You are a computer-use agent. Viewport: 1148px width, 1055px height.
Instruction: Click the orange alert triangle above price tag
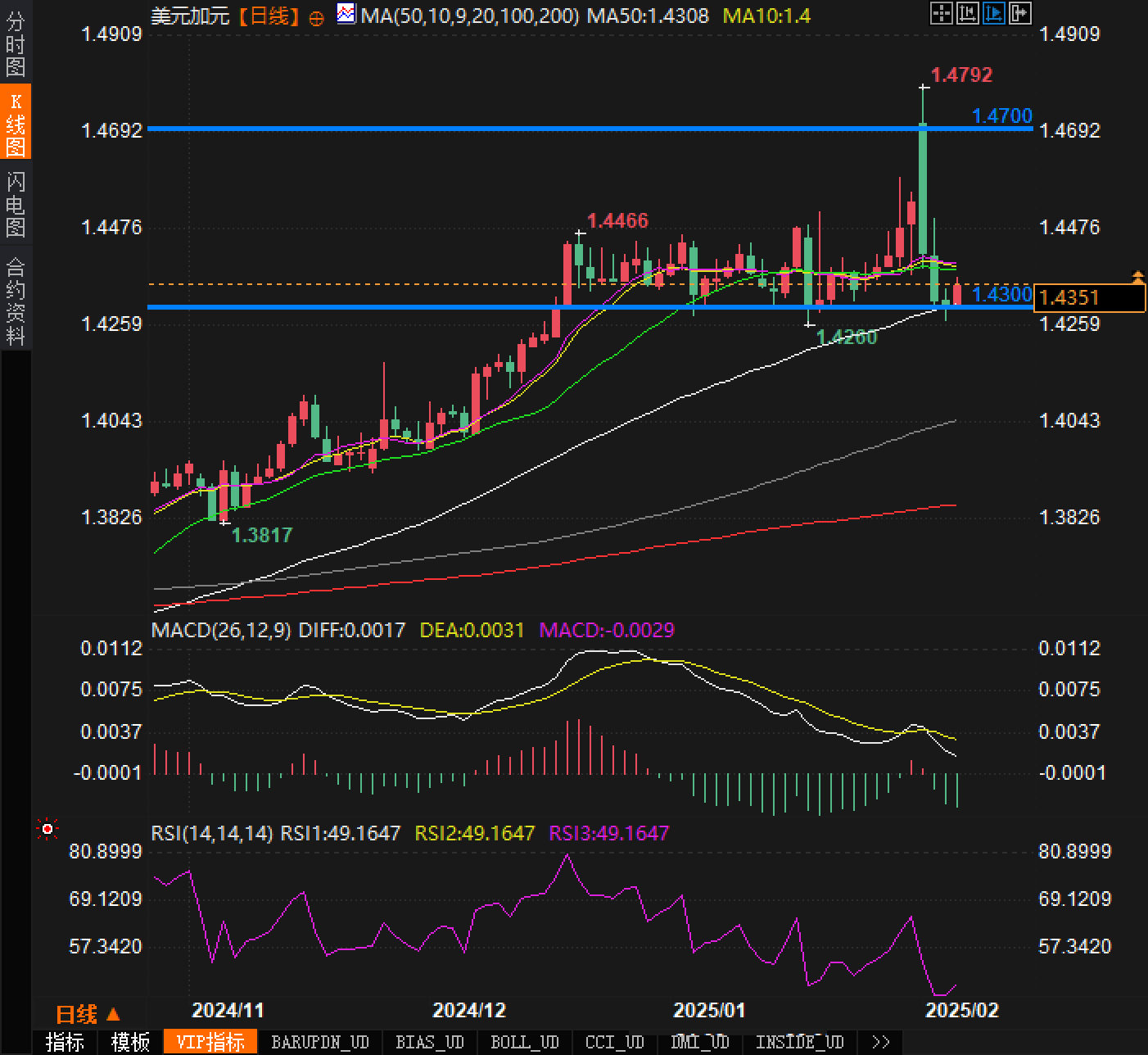coord(1137,277)
